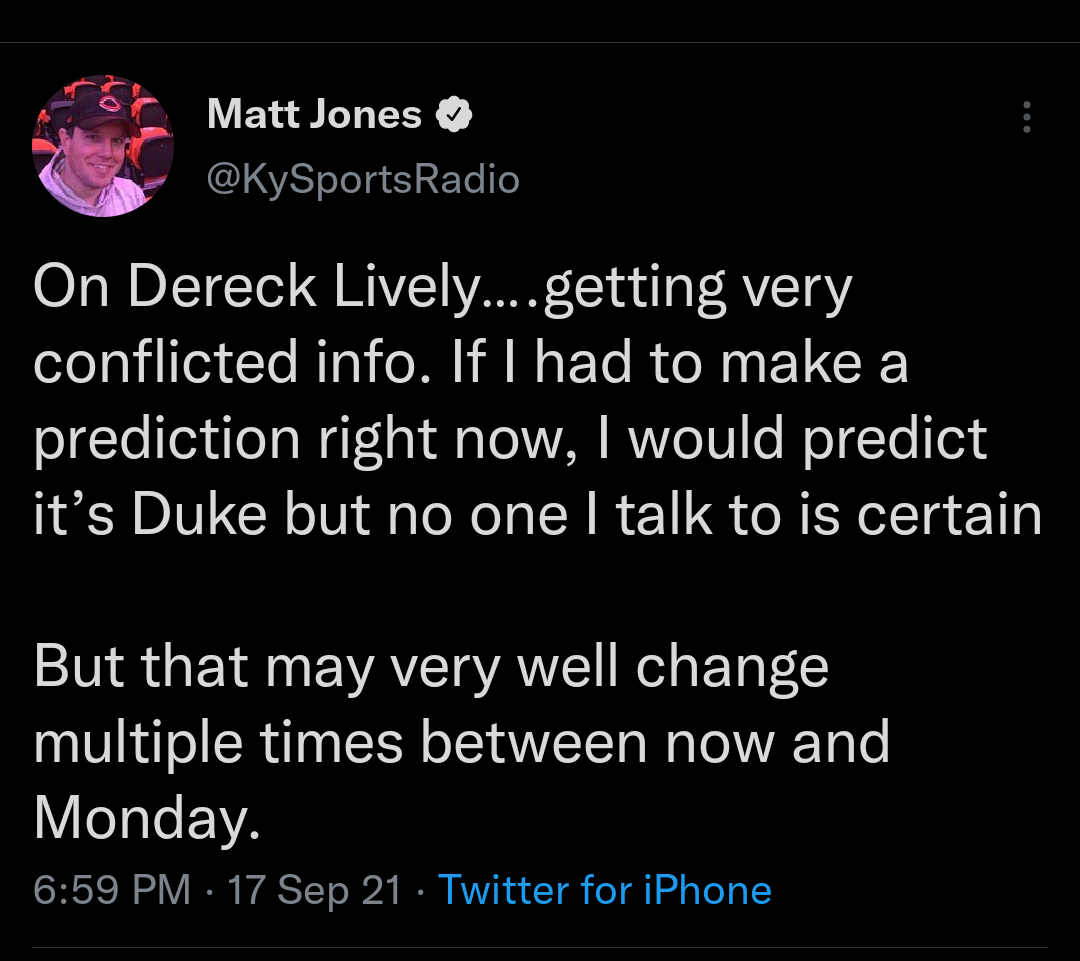Click the word "change" in the tweet

[732, 668]
